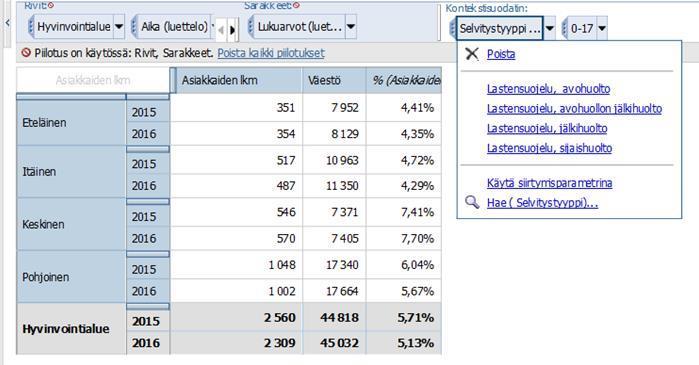Screen dimensions: 699x365
Task: Click Hae ( Selvitystyyppi)... search link
Action: (x=542, y=203)
